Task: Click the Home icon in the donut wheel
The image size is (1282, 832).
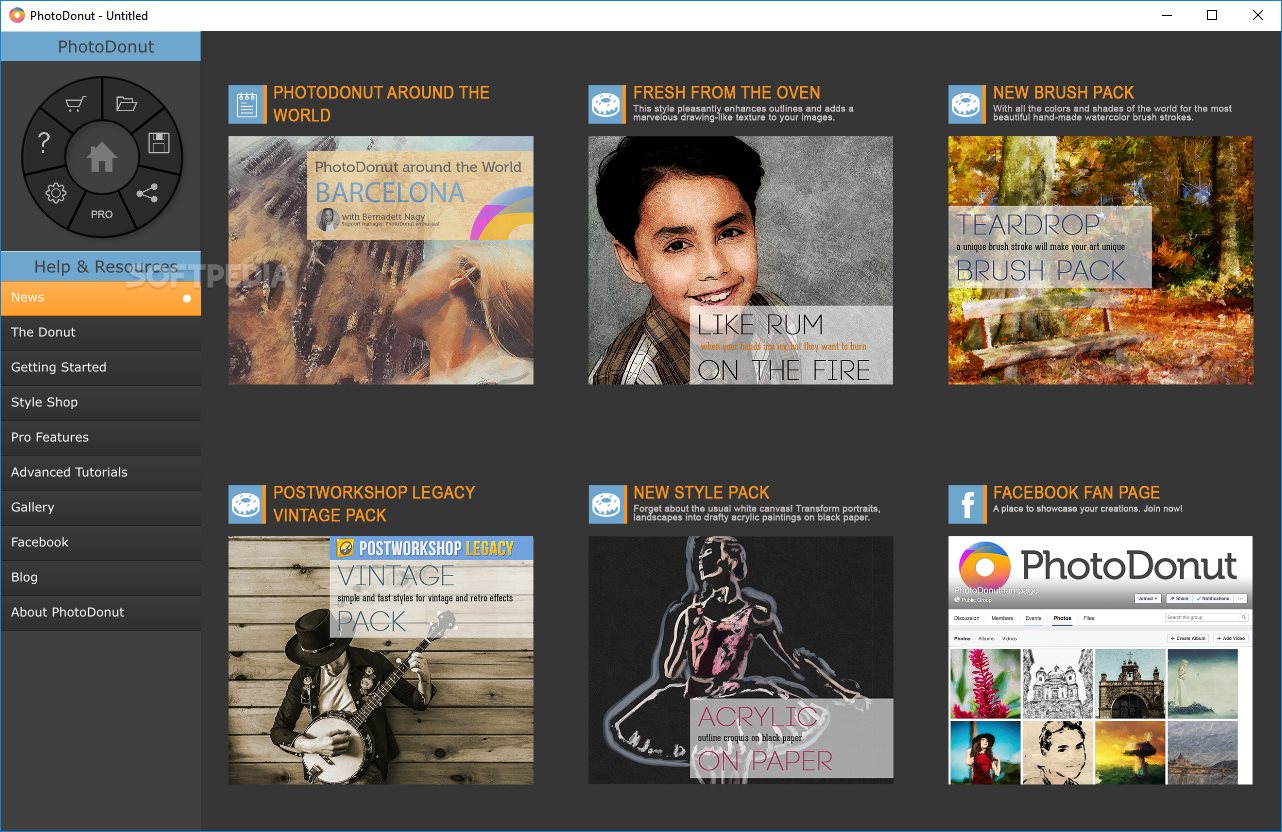Action: click(x=101, y=157)
